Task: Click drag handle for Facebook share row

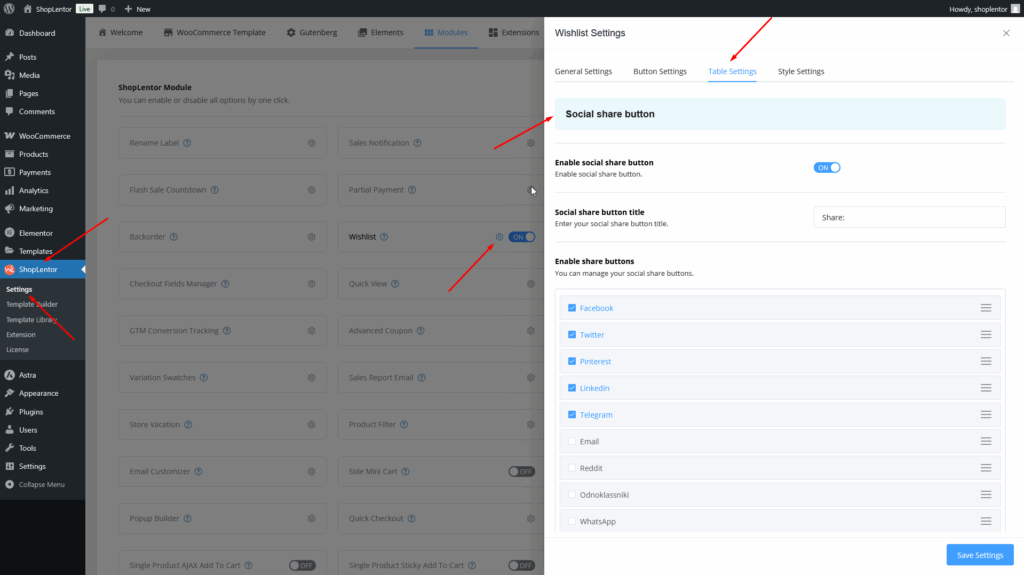Action: [985, 308]
